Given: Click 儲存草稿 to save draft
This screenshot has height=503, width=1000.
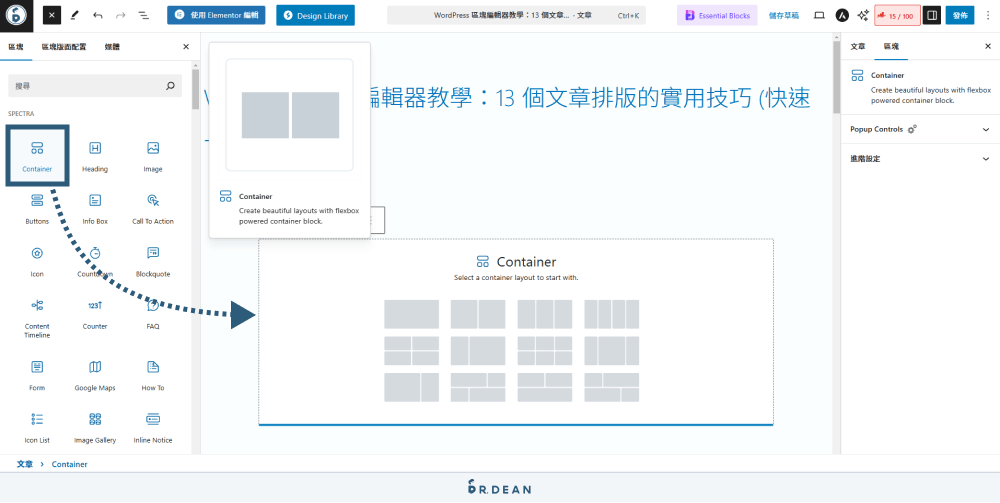Looking at the screenshot, I should (784, 15).
